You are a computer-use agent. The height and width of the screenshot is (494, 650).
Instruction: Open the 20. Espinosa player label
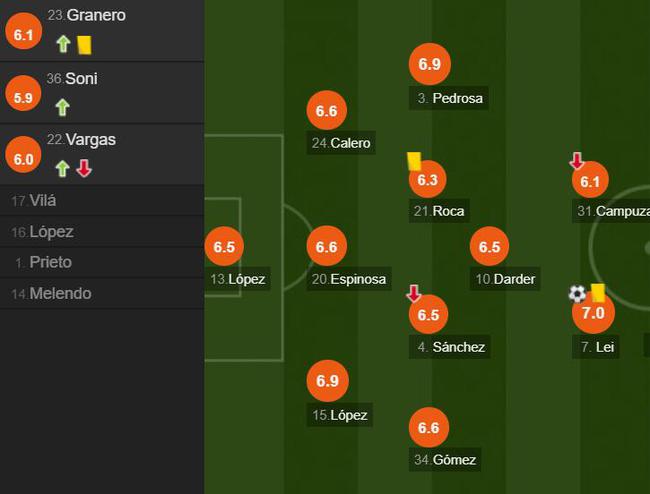[349, 279]
